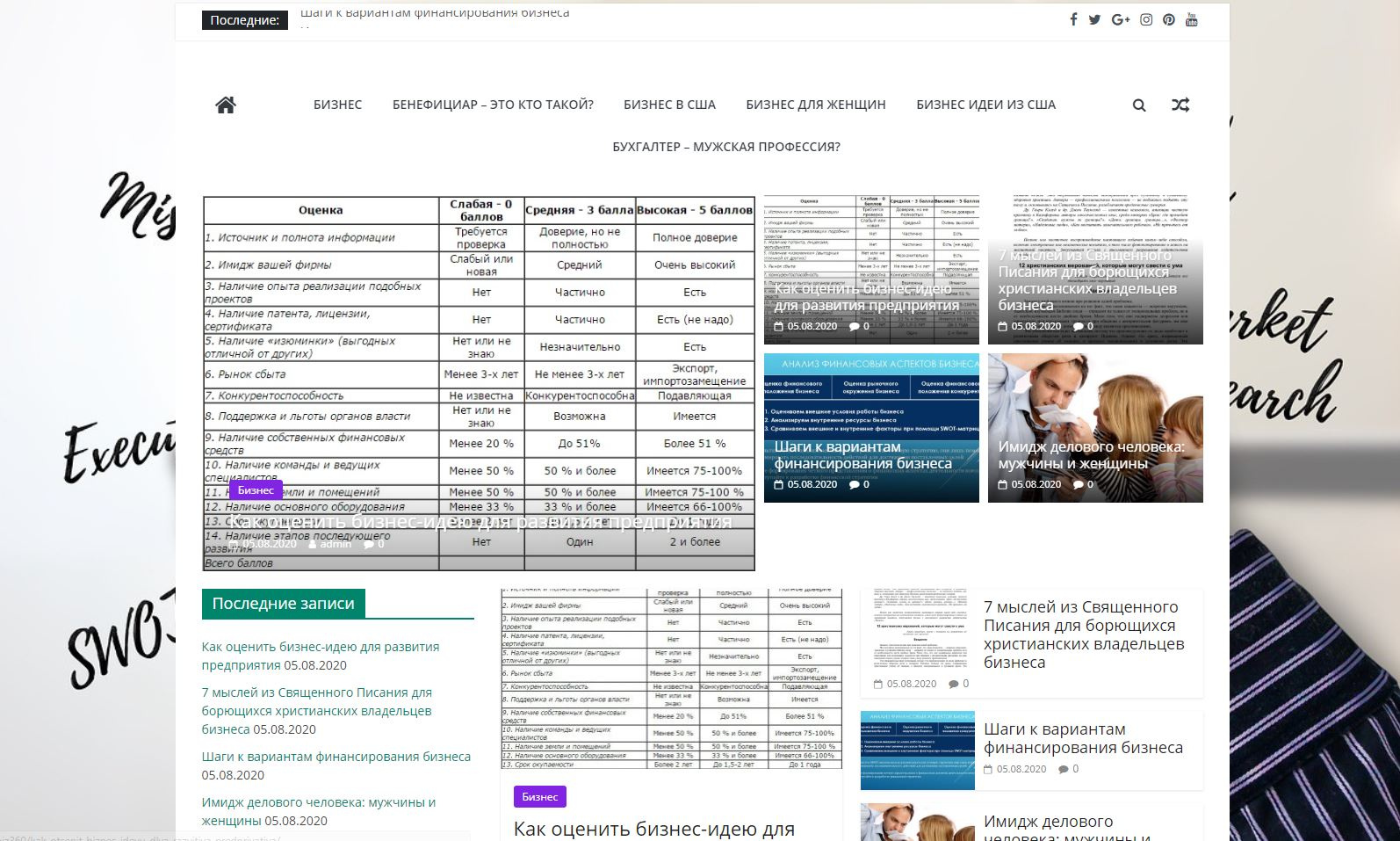Open top tile Шаги к вариантам финансирования бизнеса

(x=862, y=455)
